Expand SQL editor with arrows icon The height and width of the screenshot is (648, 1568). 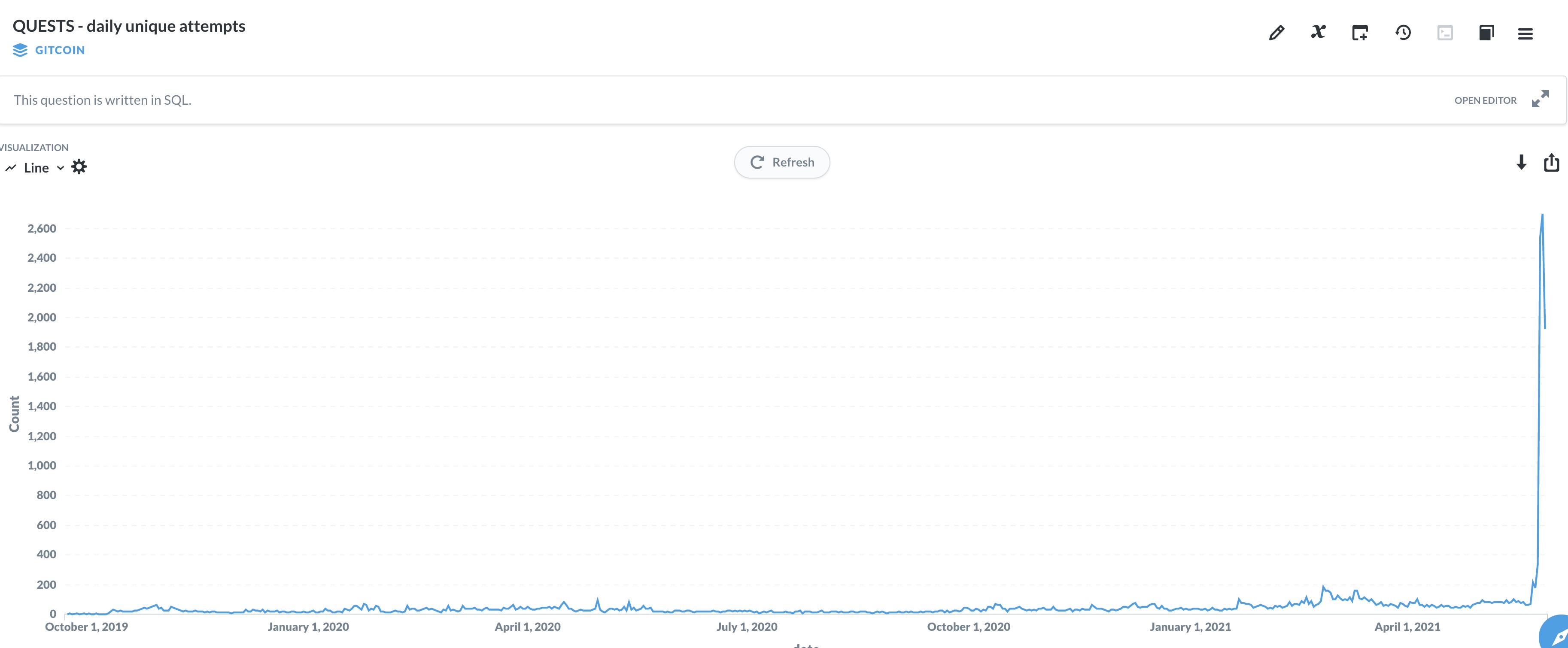pos(1541,99)
